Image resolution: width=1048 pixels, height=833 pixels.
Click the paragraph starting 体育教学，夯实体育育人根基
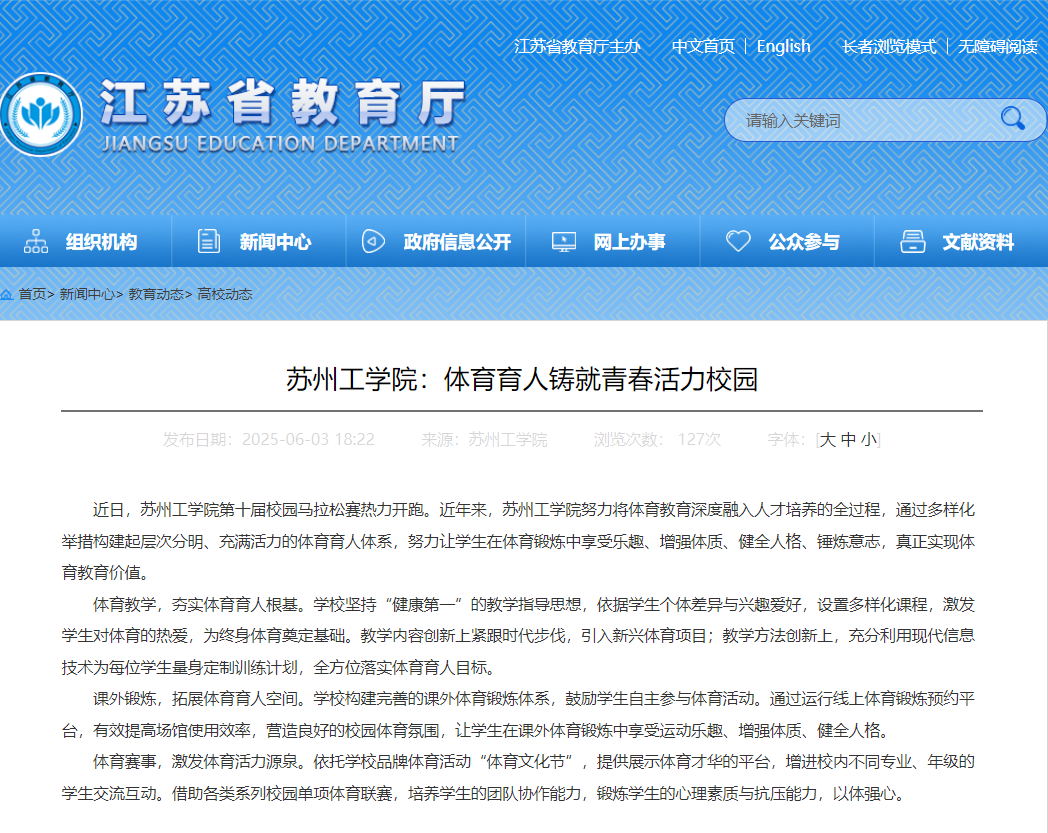coord(518,636)
